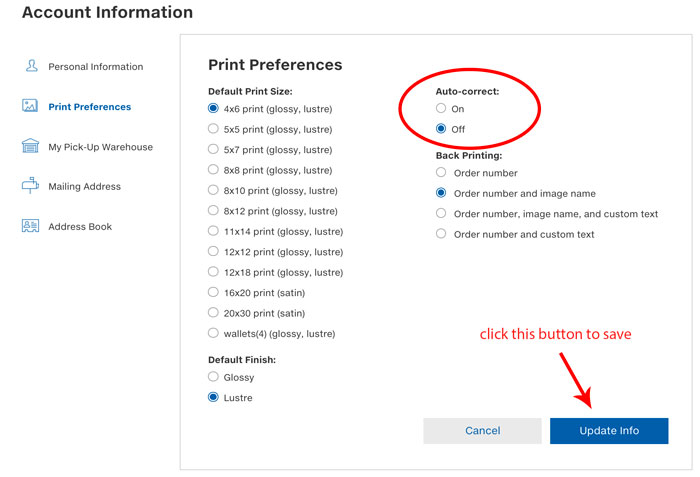Open the Mailing Address section
Image resolution: width=700 pixels, height=477 pixels.
84,186
